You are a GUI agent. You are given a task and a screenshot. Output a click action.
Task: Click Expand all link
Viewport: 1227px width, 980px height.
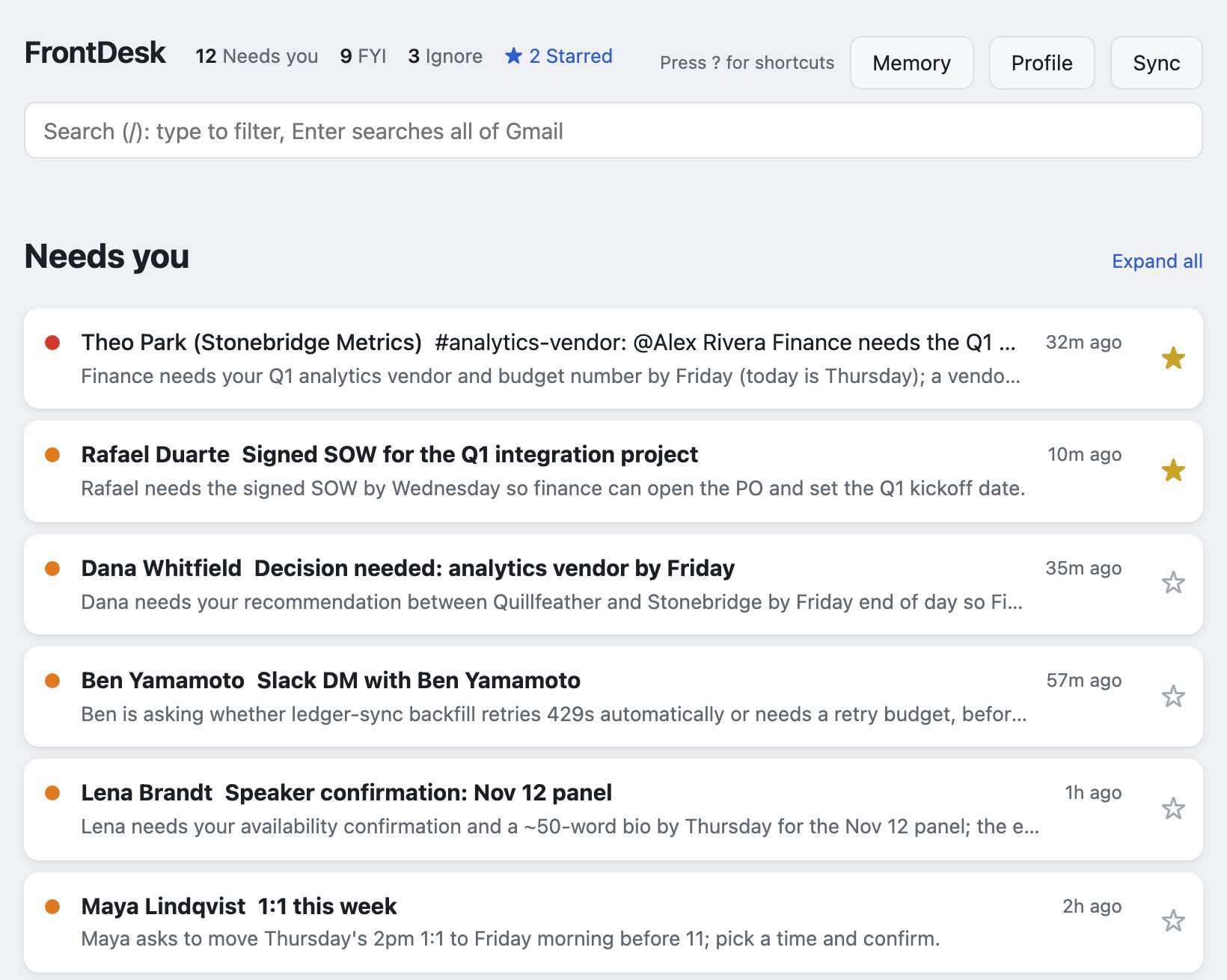(1157, 261)
